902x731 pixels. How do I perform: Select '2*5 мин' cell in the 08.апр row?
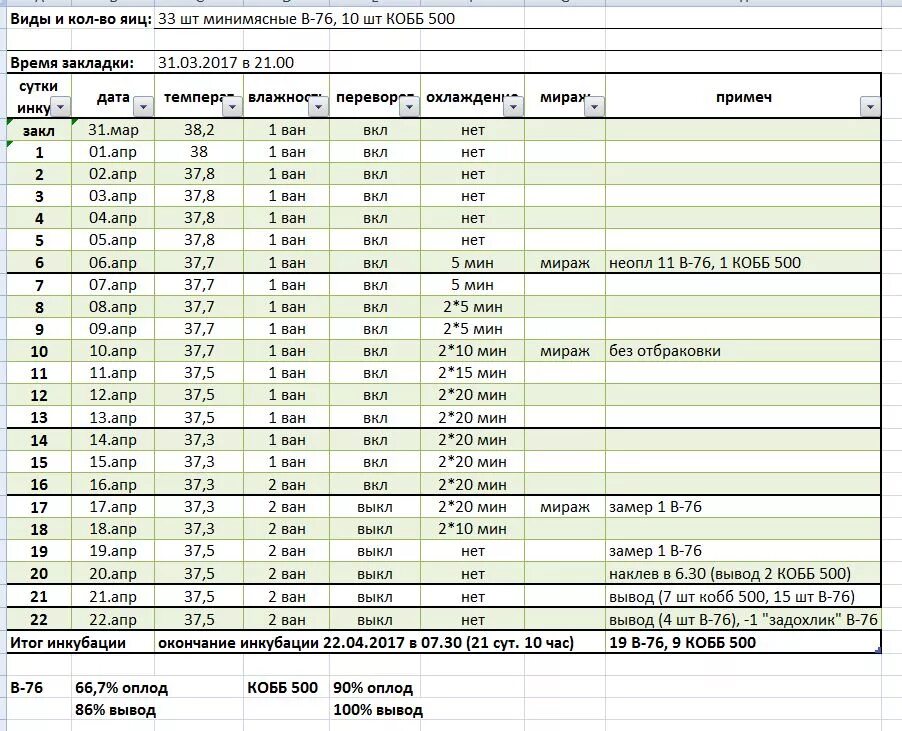(x=472, y=307)
